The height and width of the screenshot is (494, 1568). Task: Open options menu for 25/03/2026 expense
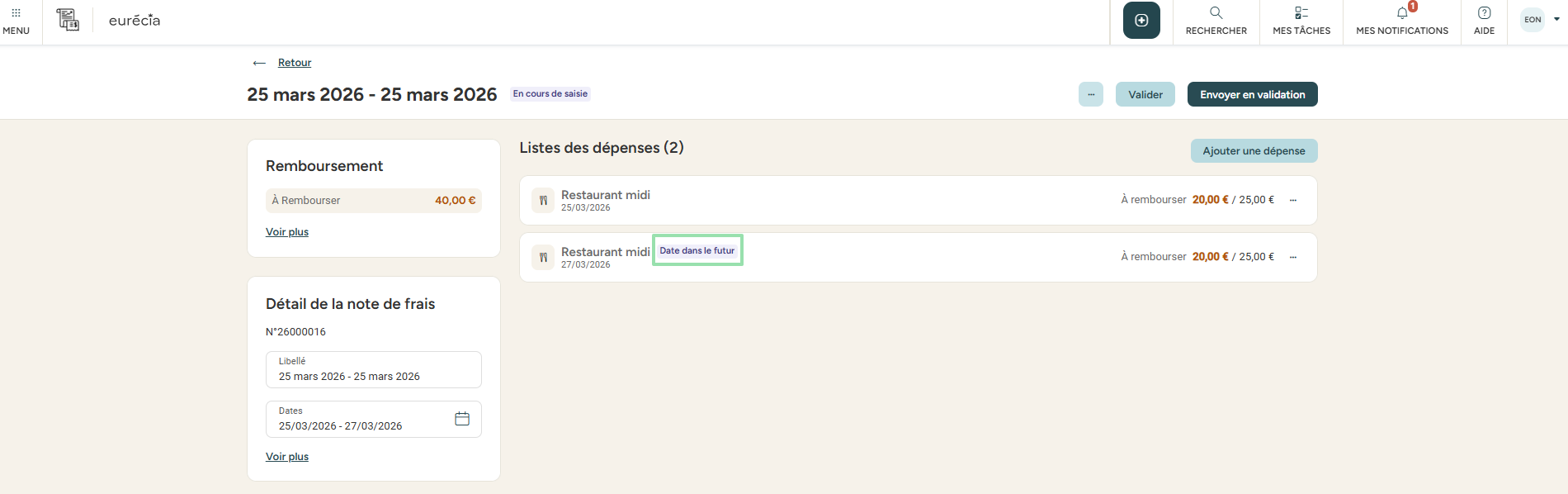[x=1293, y=200]
